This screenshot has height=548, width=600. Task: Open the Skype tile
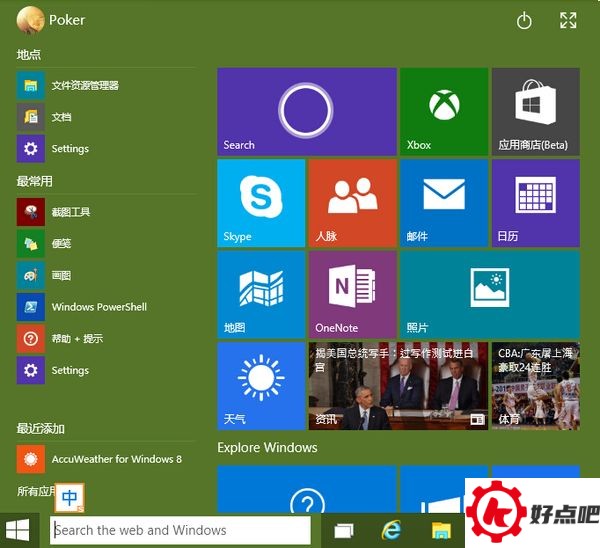pyautogui.click(x=261, y=203)
